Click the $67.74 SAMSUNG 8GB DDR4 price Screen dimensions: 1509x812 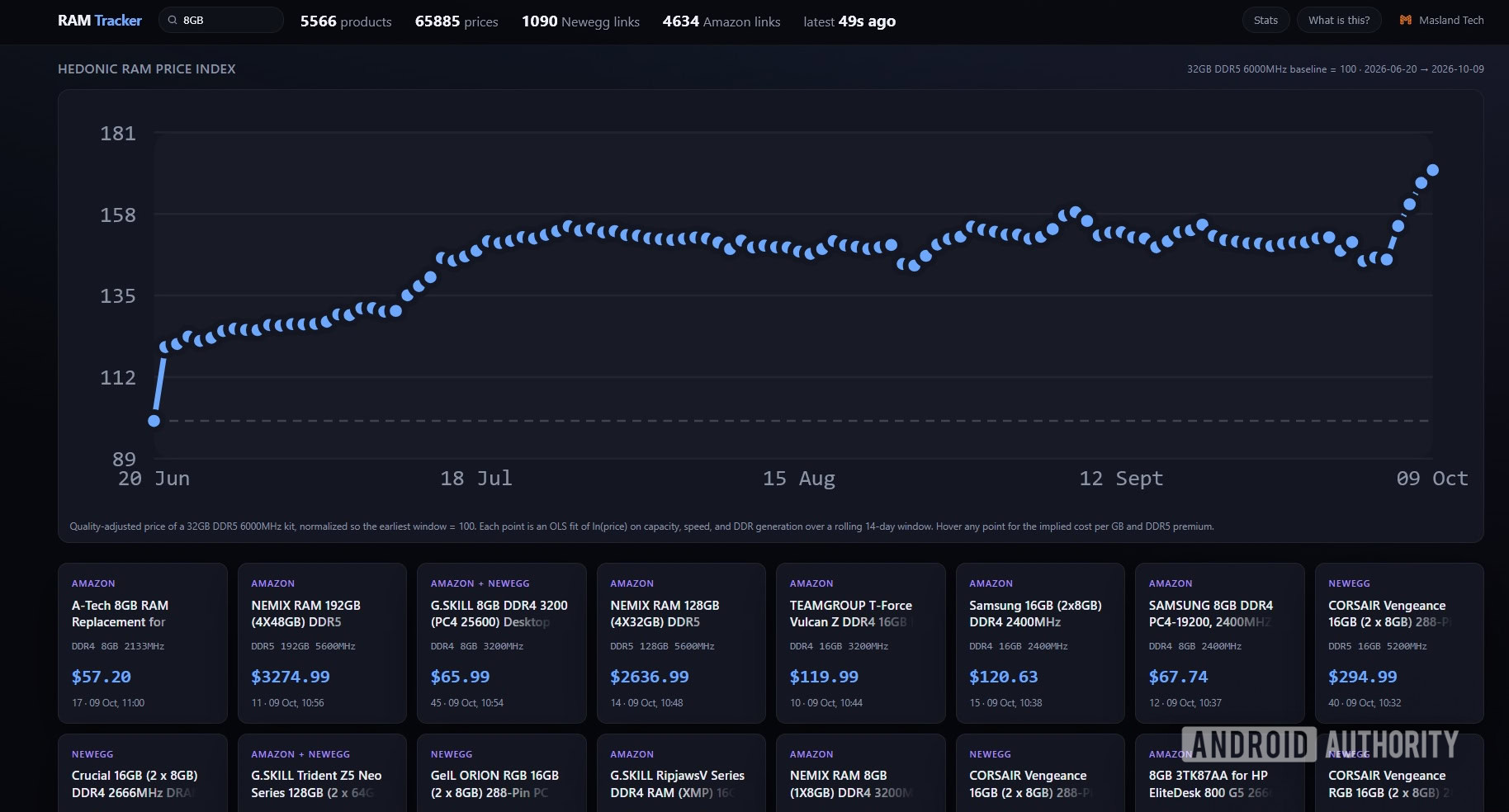point(1178,677)
